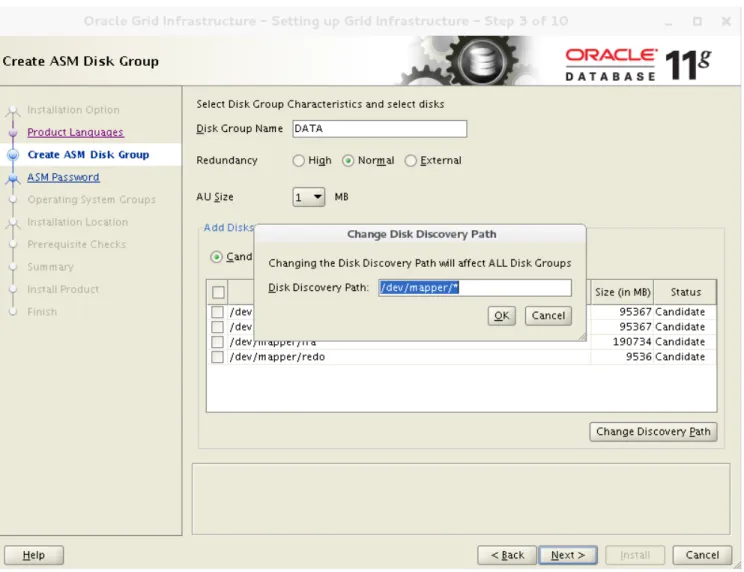Select High redundancy radio button

[298, 161]
